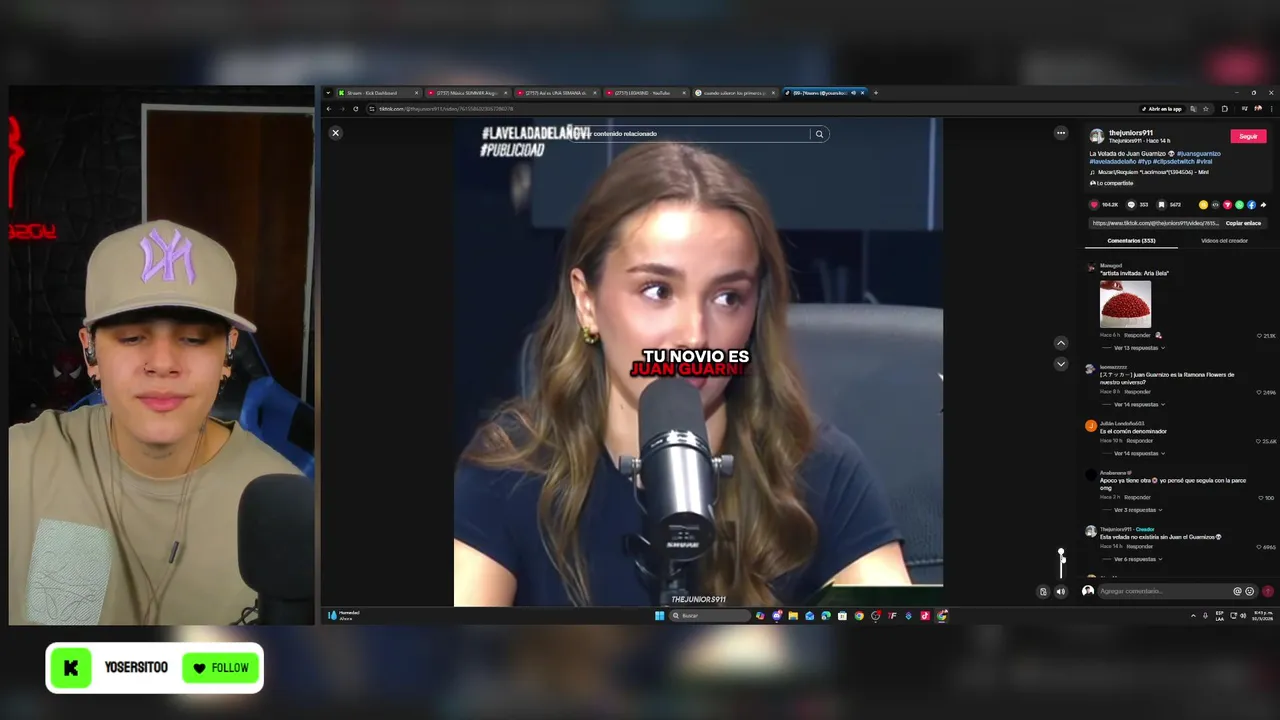Open emoji picker in comment box
This screenshot has height=720, width=1280.
click(1249, 591)
